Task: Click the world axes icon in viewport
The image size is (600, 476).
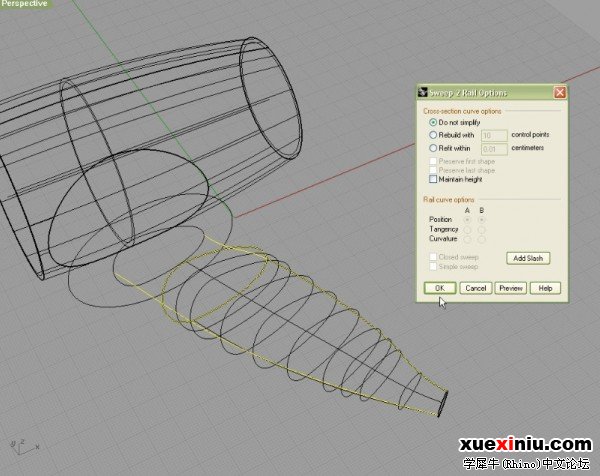Action: click(x=24, y=447)
